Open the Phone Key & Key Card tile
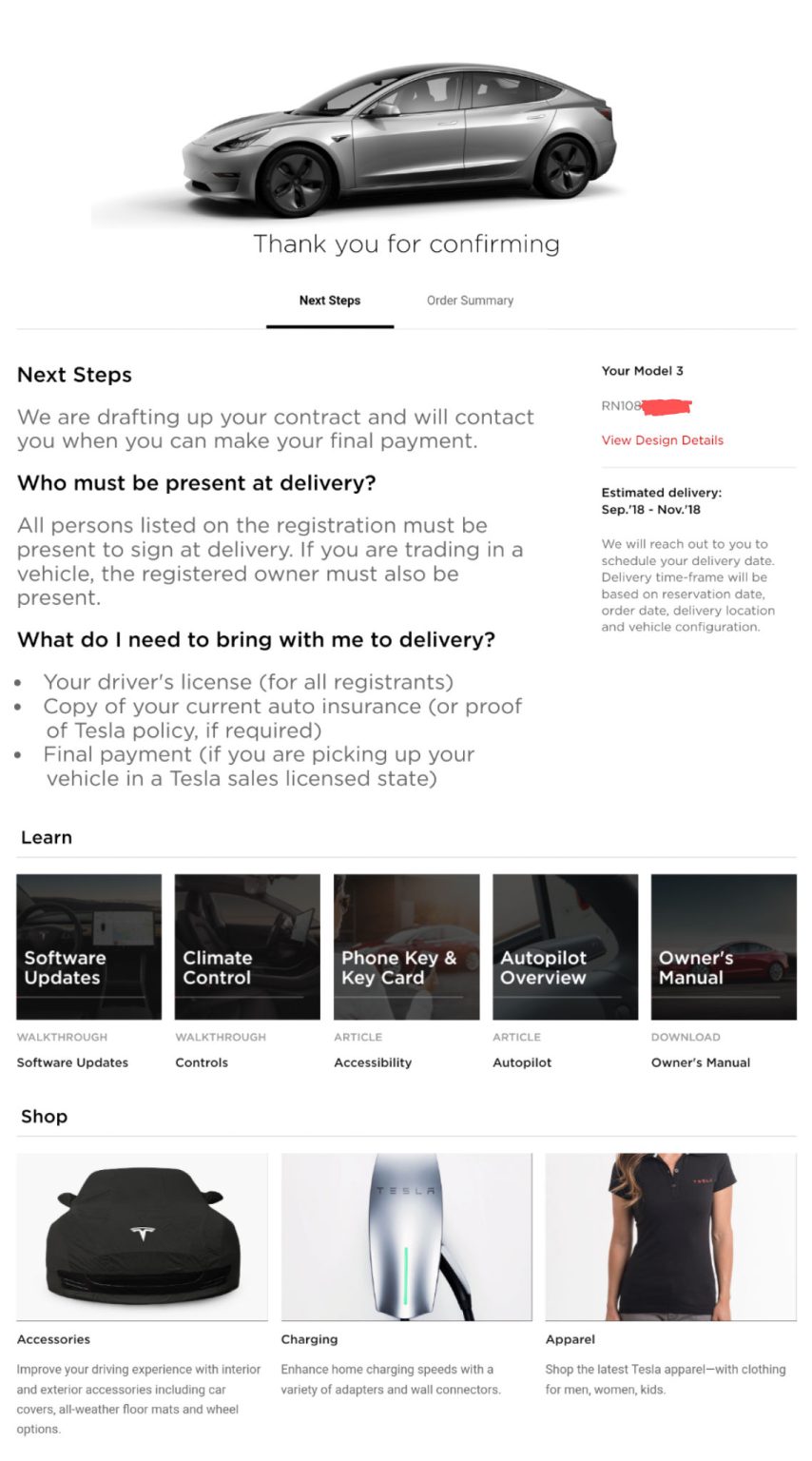812x1461 pixels. 406,946
